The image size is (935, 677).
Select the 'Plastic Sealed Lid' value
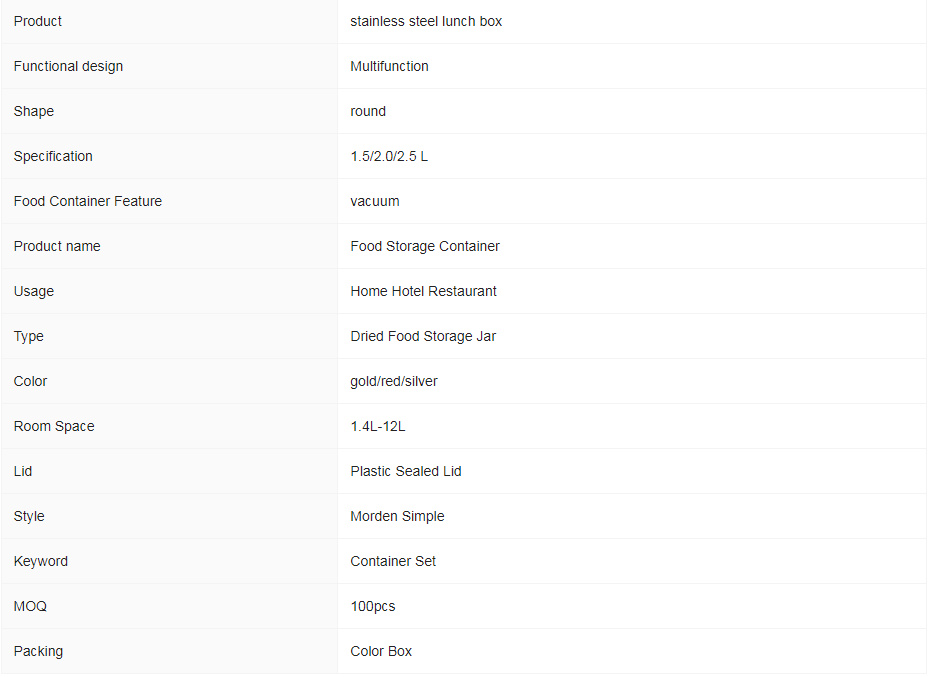tap(405, 471)
